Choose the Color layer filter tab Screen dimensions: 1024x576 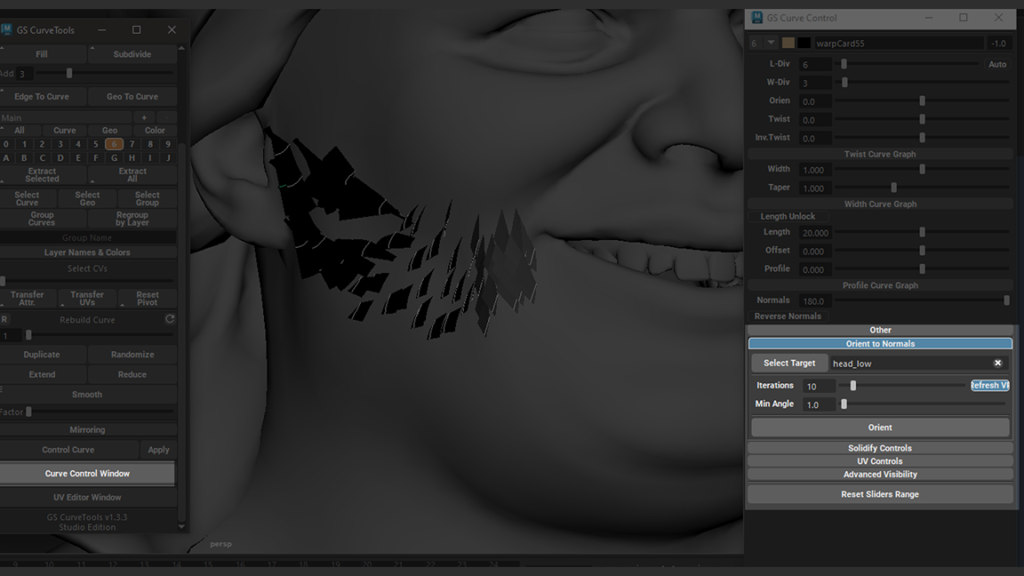click(155, 130)
